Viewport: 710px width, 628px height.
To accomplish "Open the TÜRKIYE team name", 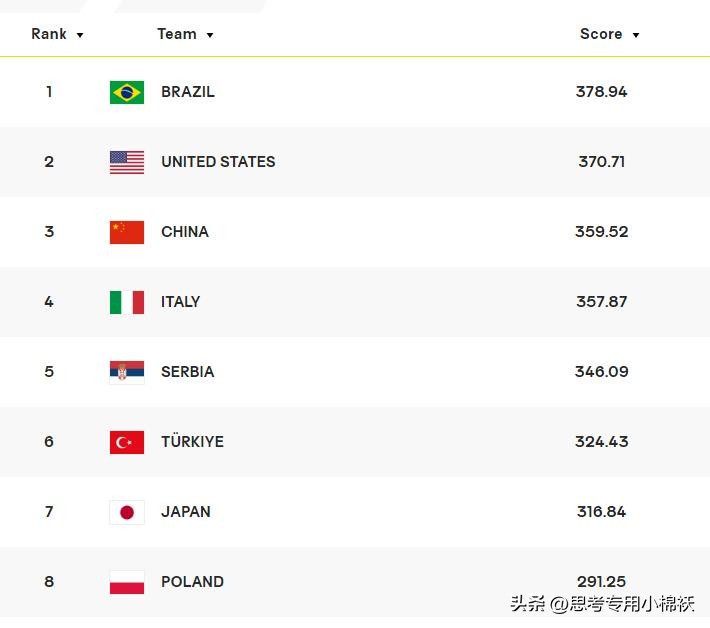I will click(x=192, y=442).
